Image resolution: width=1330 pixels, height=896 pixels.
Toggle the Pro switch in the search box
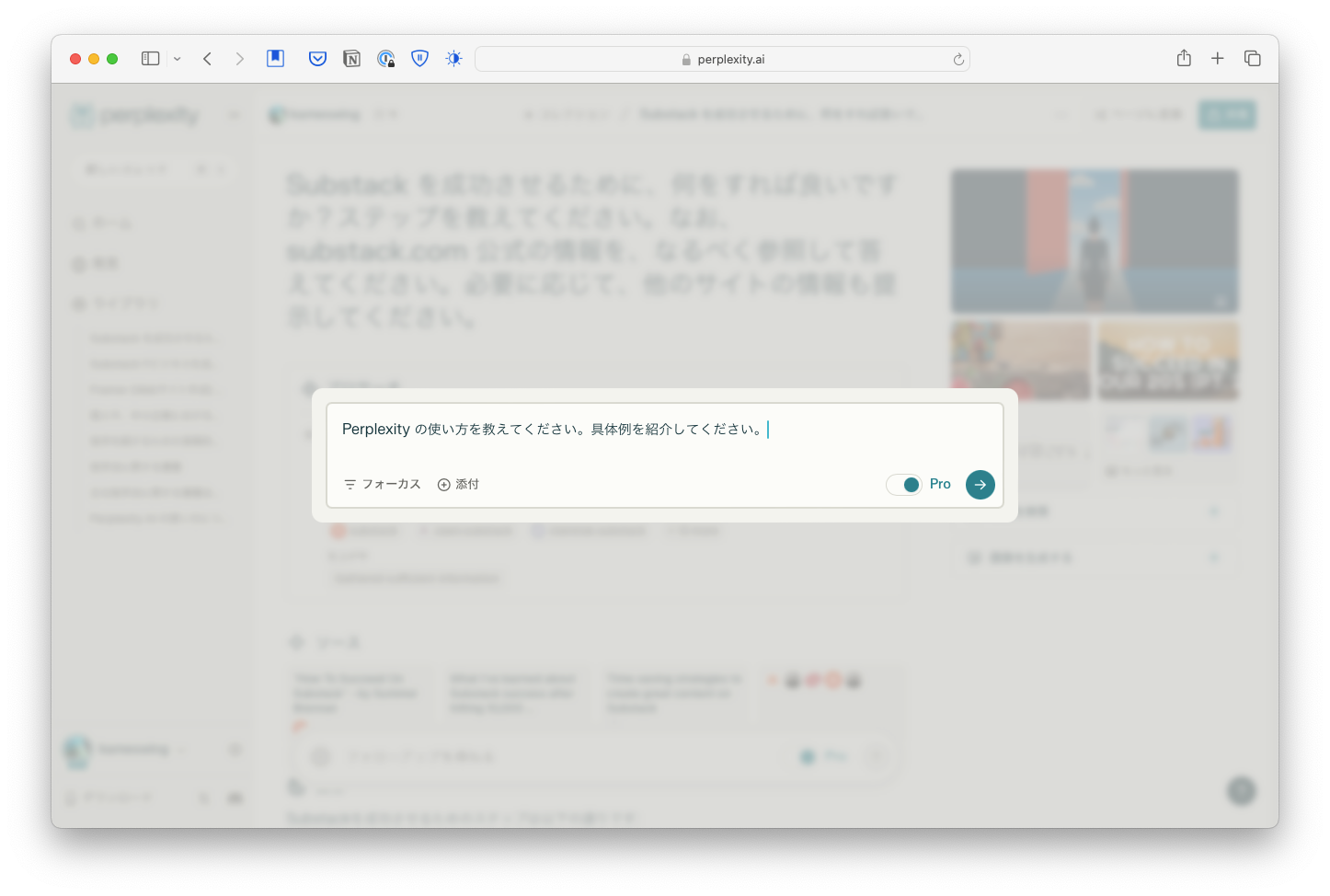point(904,484)
